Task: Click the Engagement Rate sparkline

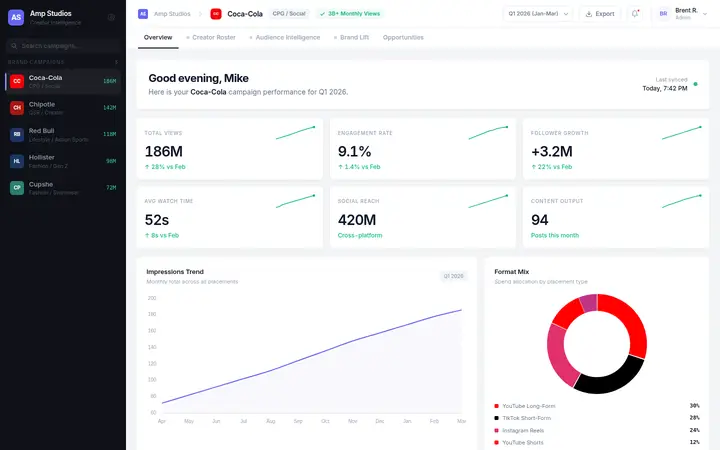Action: (488, 133)
